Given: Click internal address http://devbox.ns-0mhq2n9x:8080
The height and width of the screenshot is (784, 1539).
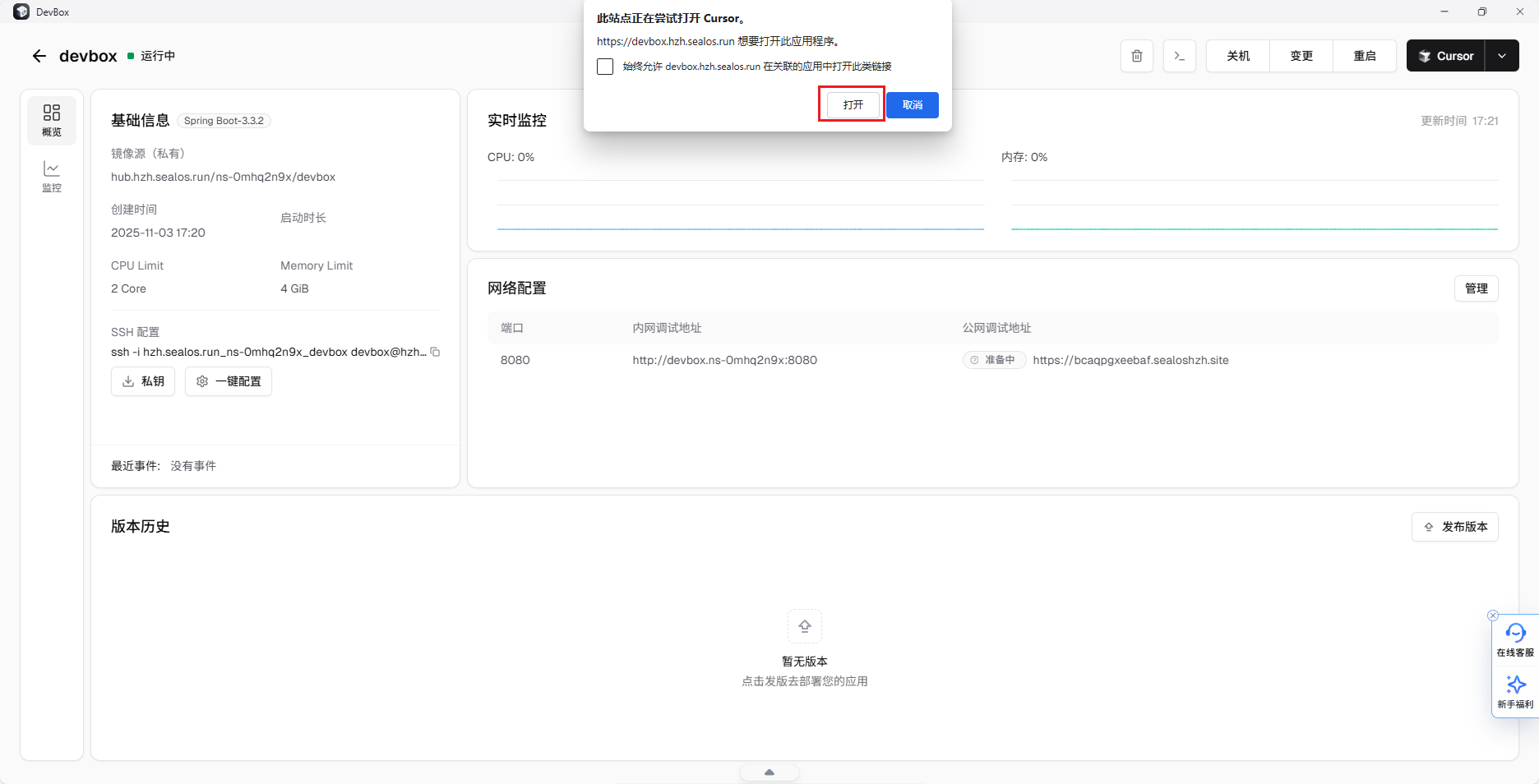Looking at the screenshot, I should click(x=724, y=360).
